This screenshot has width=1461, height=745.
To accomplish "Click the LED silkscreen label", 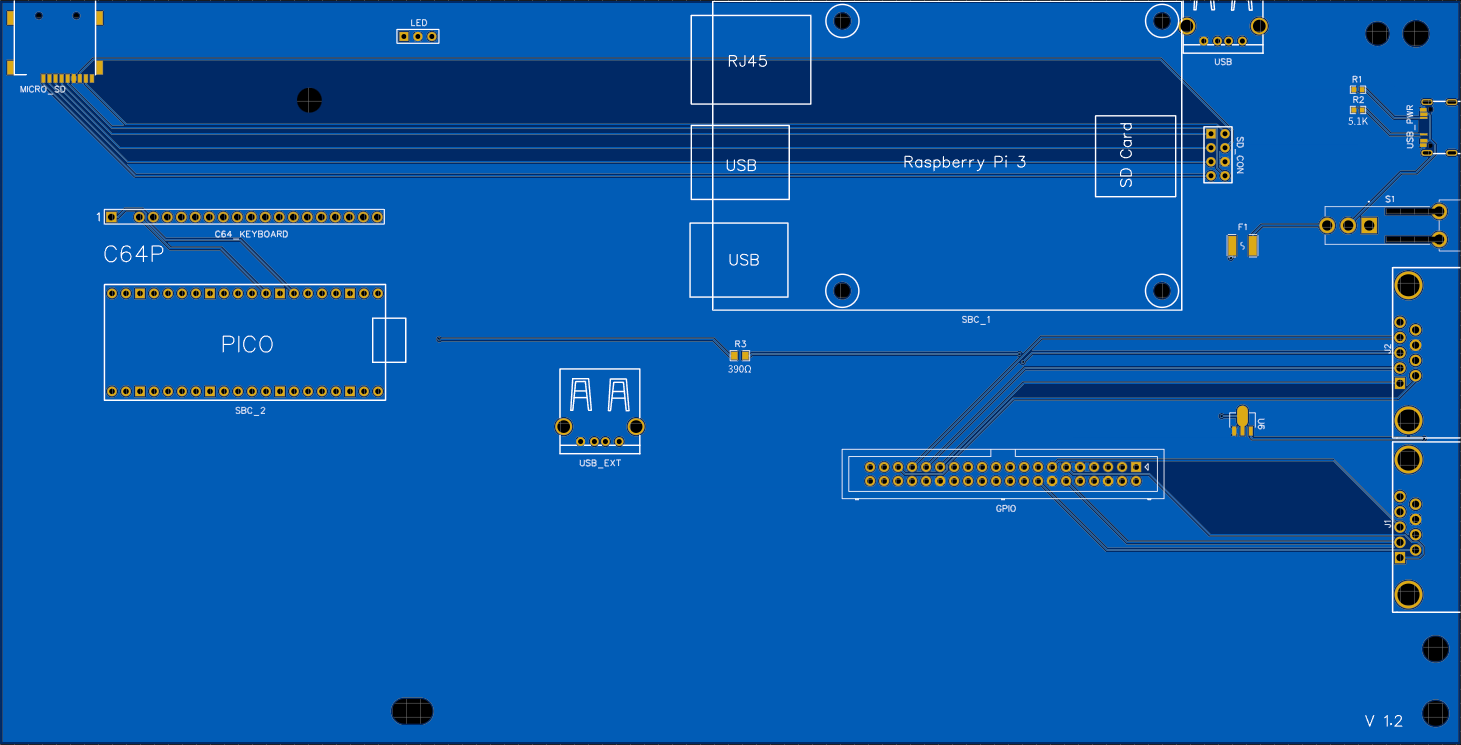I will click(x=418, y=23).
